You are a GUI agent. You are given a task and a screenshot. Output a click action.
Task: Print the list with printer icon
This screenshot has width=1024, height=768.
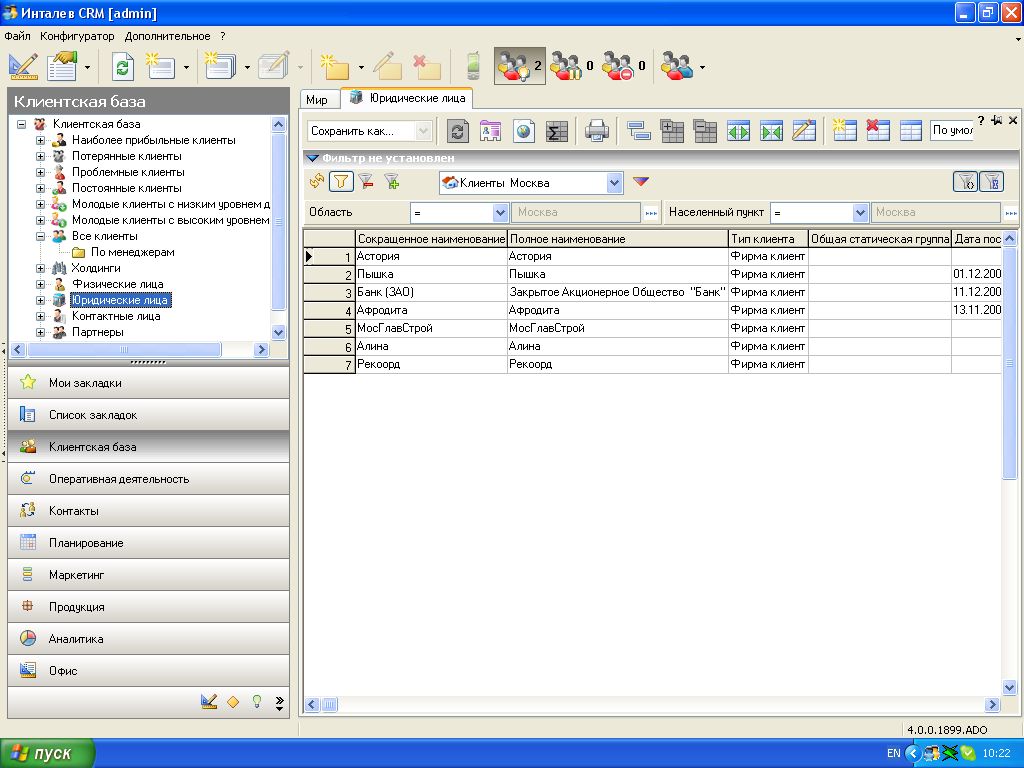click(597, 131)
